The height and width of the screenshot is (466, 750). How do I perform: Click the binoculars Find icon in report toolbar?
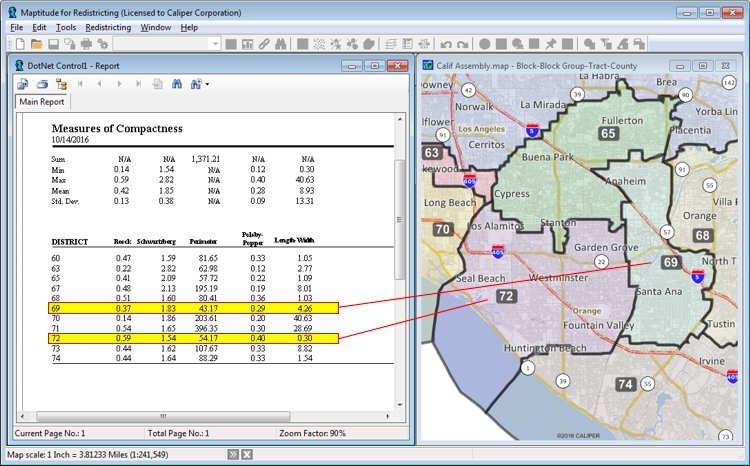177,84
